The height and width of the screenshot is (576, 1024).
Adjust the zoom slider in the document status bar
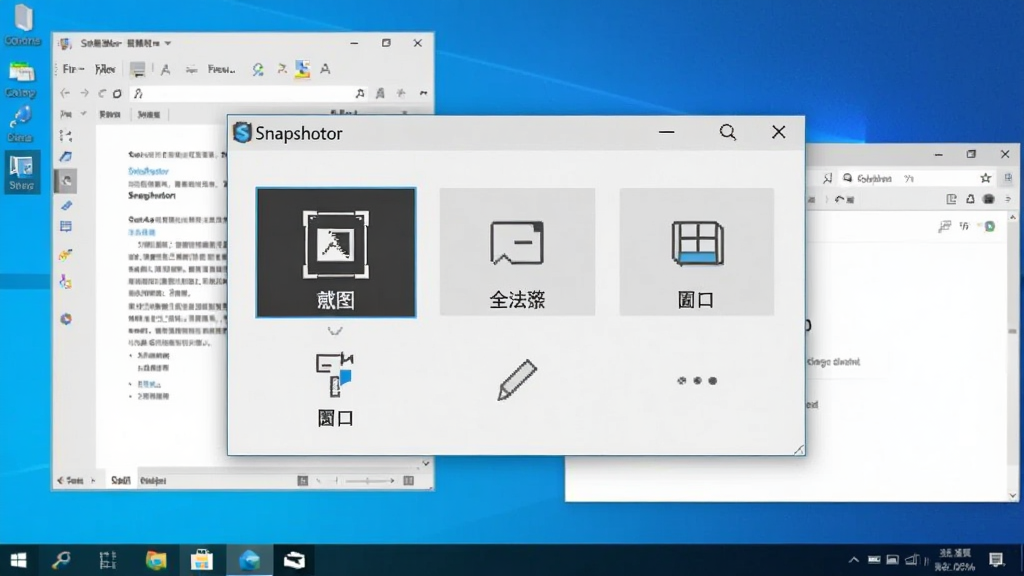369,481
